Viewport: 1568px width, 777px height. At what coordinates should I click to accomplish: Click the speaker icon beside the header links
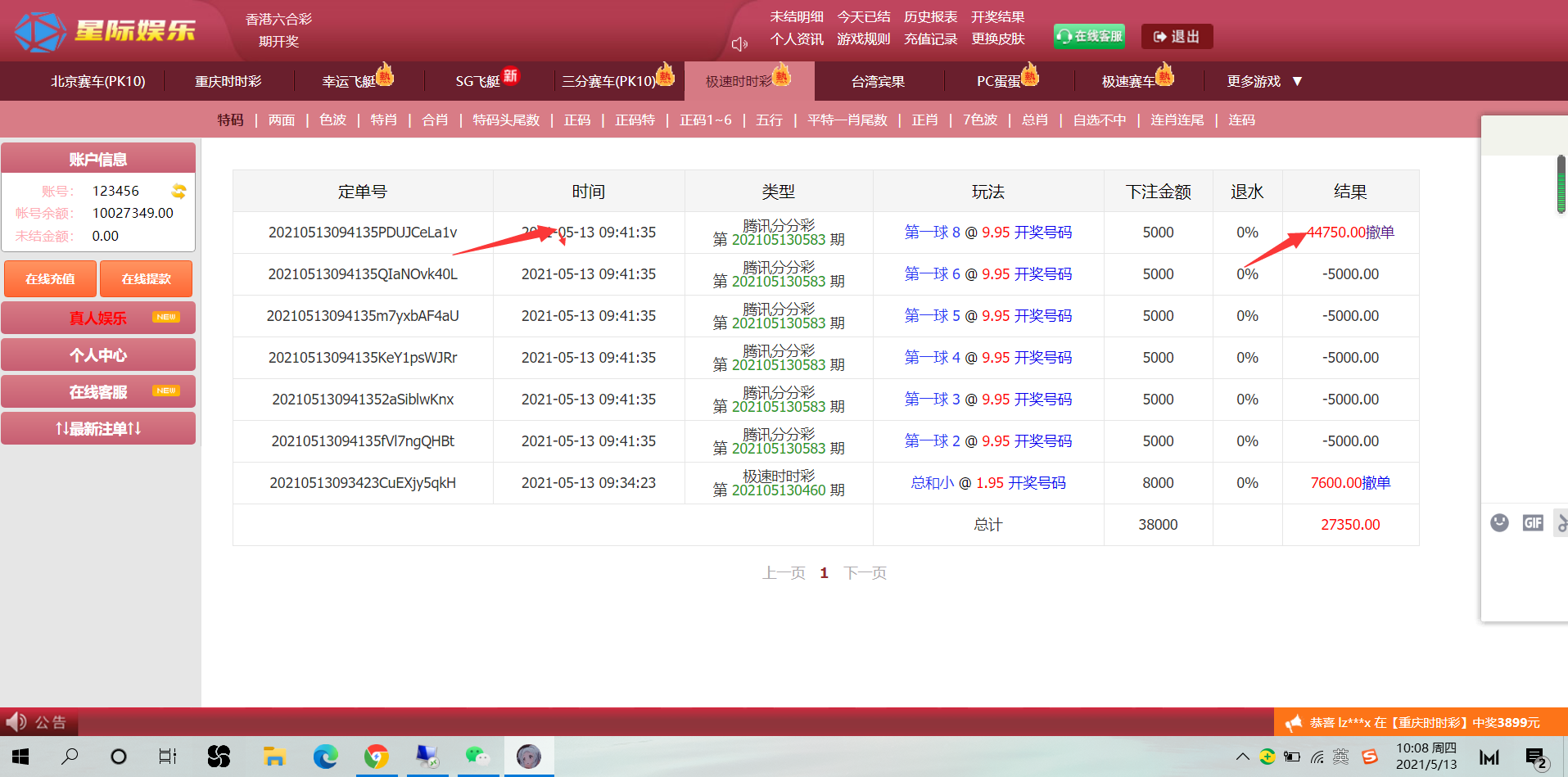[739, 44]
